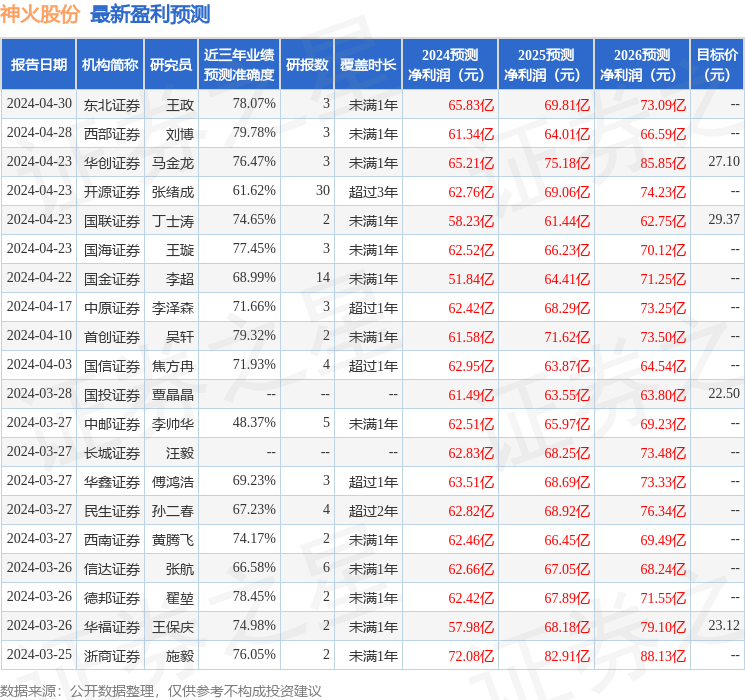Select the 华创证券 cell

(x=112, y=163)
